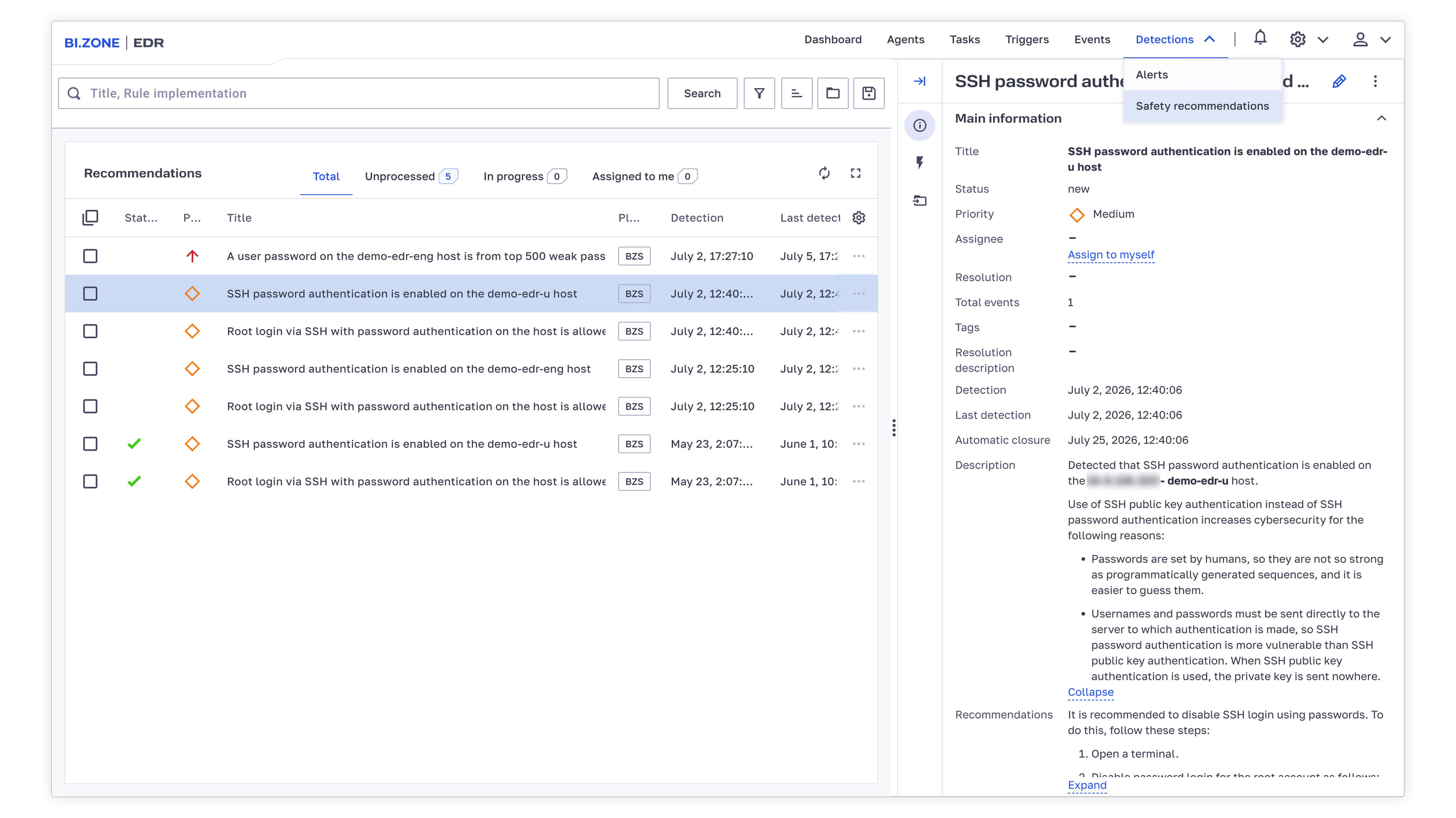
Task: Click the filter funnel icon
Action: coord(759,93)
